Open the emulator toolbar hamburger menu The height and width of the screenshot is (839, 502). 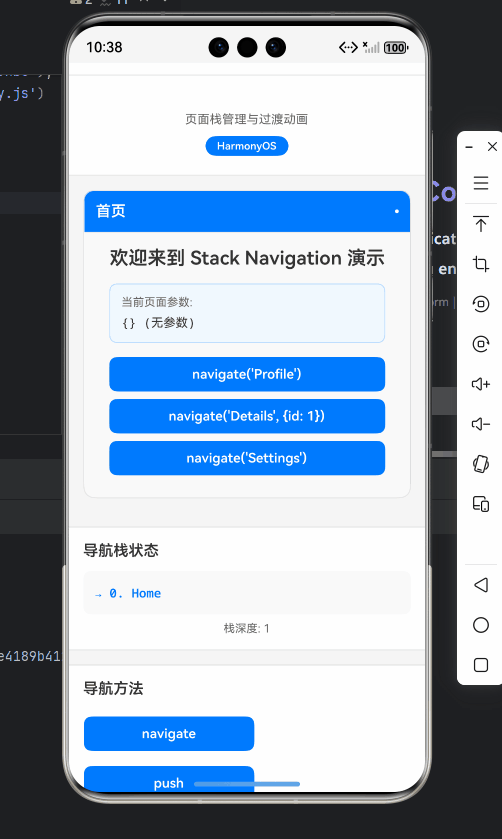[481, 183]
